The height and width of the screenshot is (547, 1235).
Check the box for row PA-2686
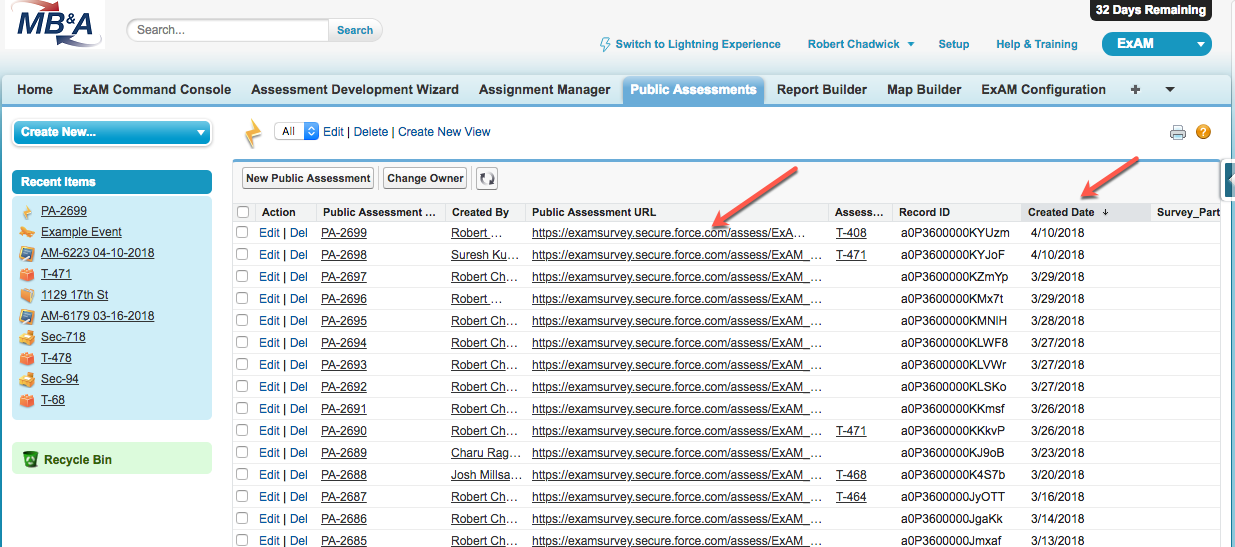(242, 519)
